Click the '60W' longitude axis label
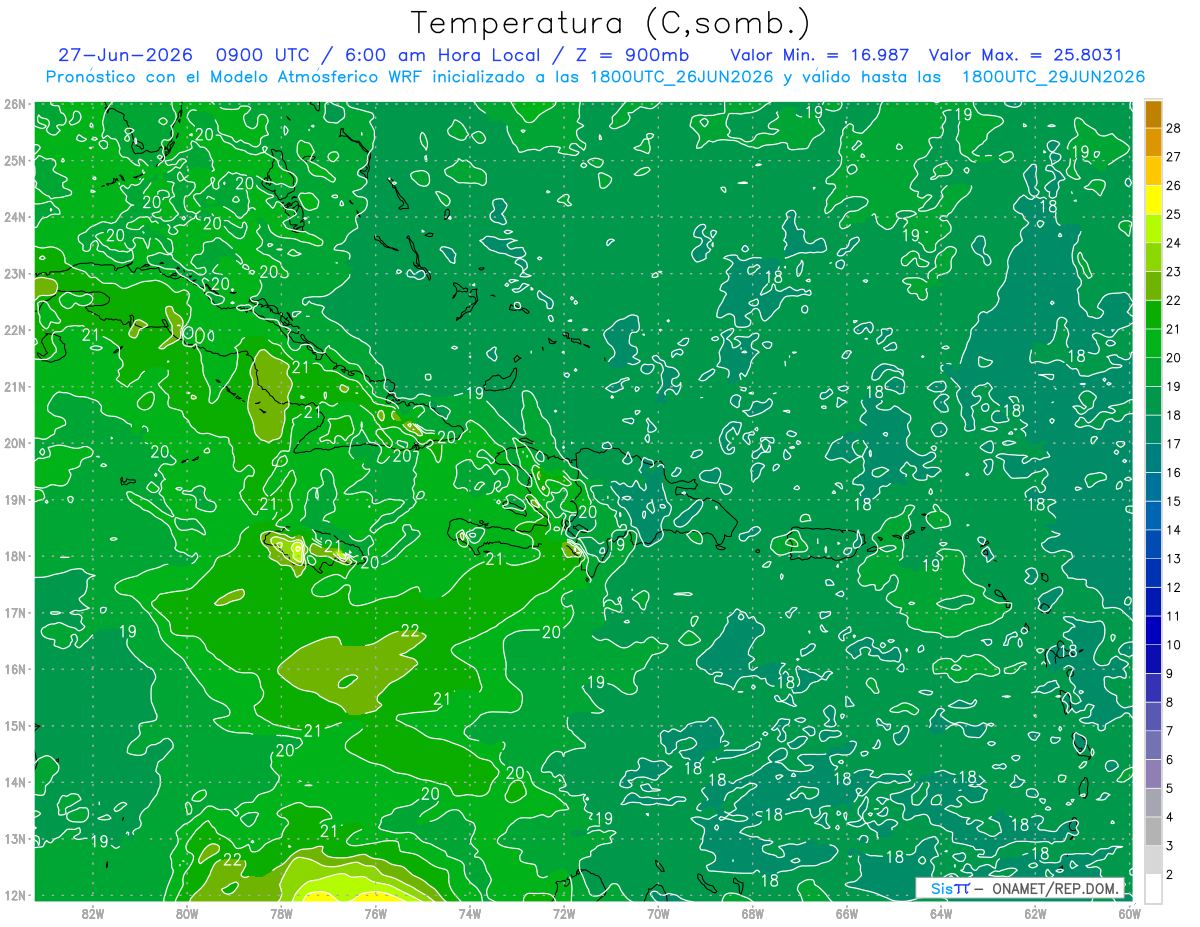1200x927 pixels. click(x=1128, y=913)
